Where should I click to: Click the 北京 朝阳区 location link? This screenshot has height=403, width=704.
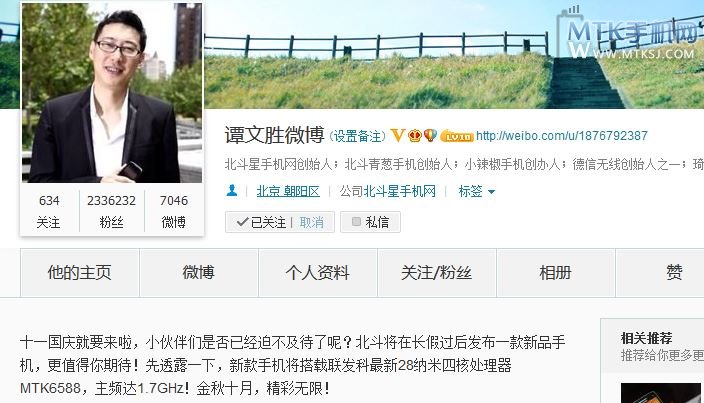pyautogui.click(x=288, y=192)
